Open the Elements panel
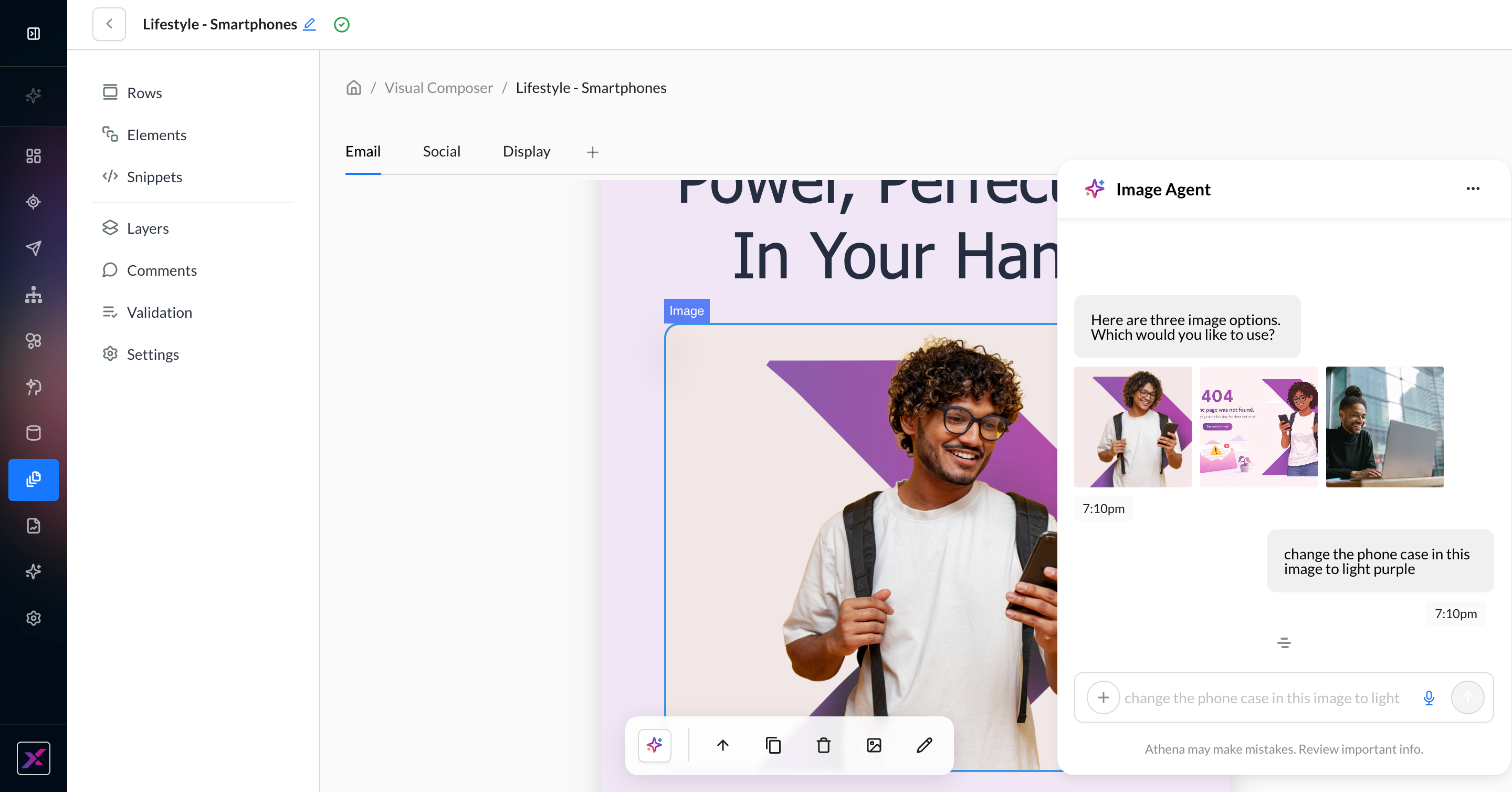 (x=144, y=135)
